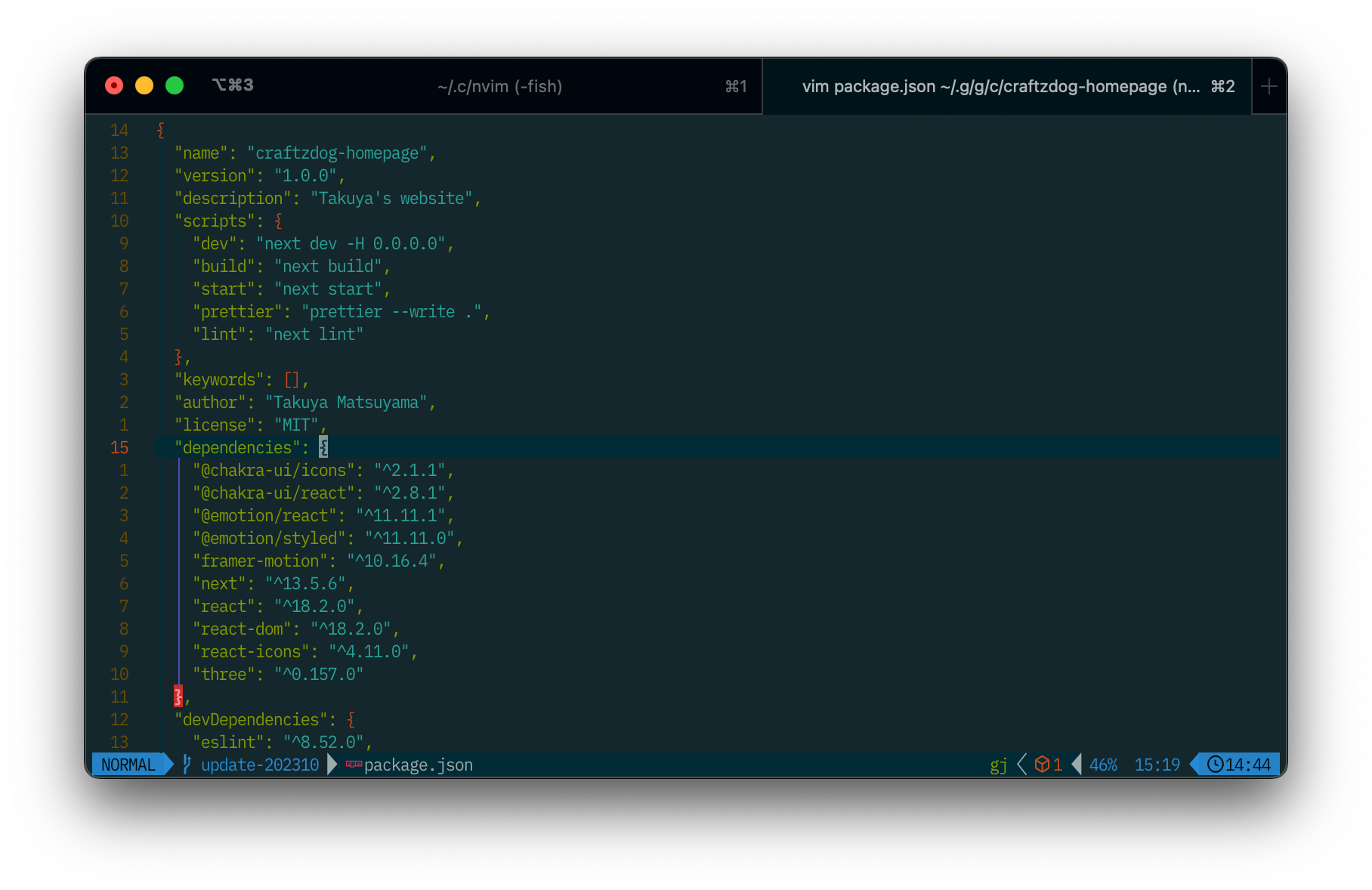Click the update-202310 branch name
Screen dimensions: 1372x890
tap(260, 765)
